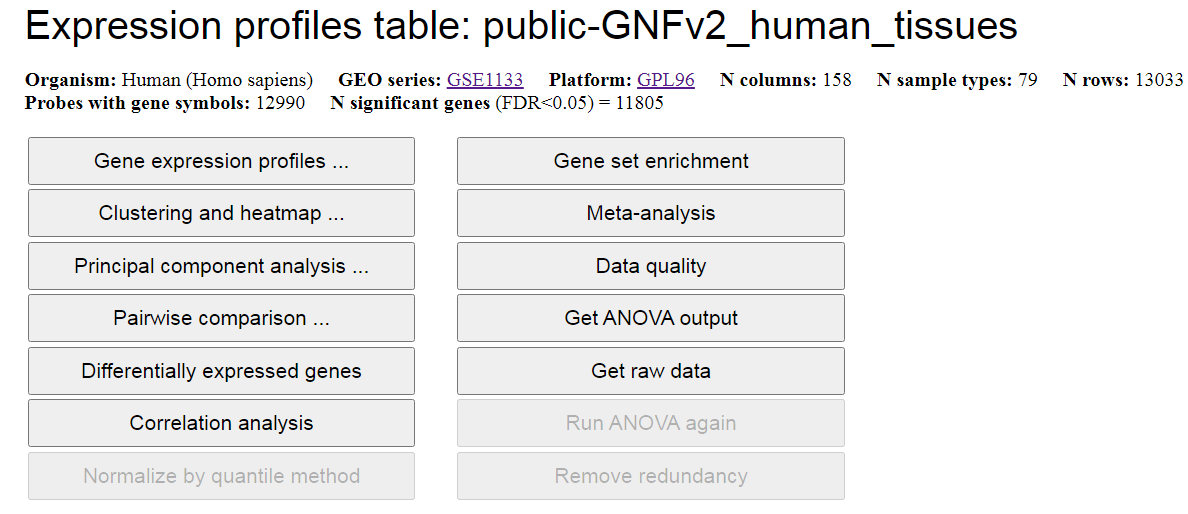Viewport: 1188px width, 514px height.
Task: Click the Run ANOVA again button
Action: (x=651, y=423)
